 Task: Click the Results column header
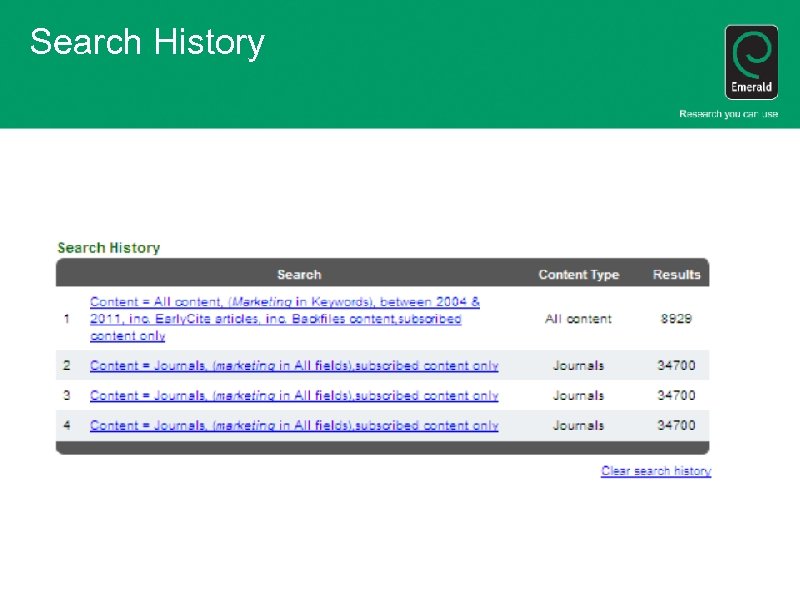pyautogui.click(x=676, y=274)
